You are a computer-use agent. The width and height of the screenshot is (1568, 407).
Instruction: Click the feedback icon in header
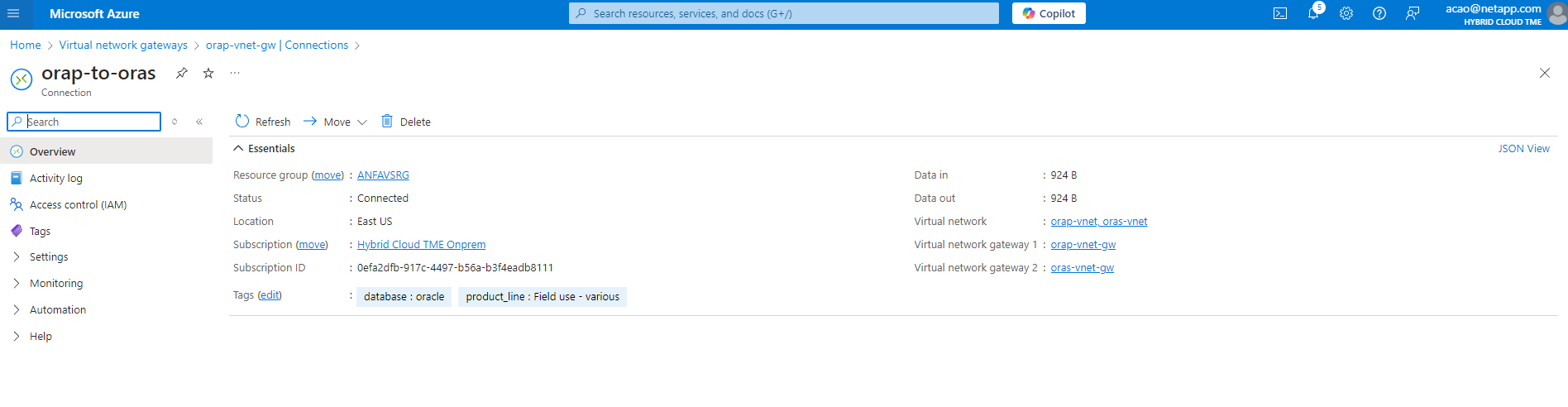click(x=1413, y=13)
